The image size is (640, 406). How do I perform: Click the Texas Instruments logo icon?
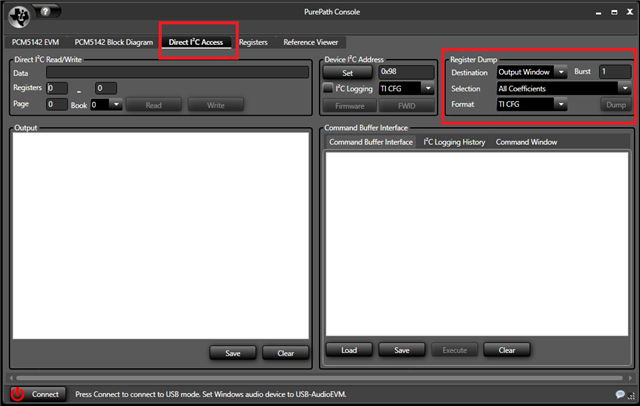(19, 17)
